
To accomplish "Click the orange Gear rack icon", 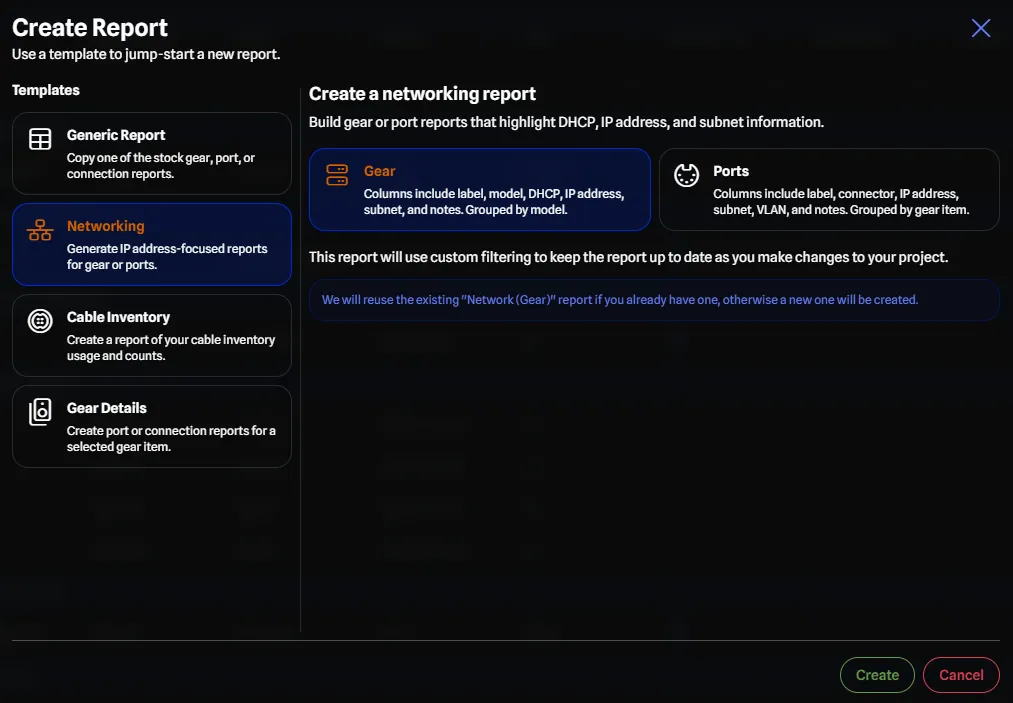I will coord(337,175).
